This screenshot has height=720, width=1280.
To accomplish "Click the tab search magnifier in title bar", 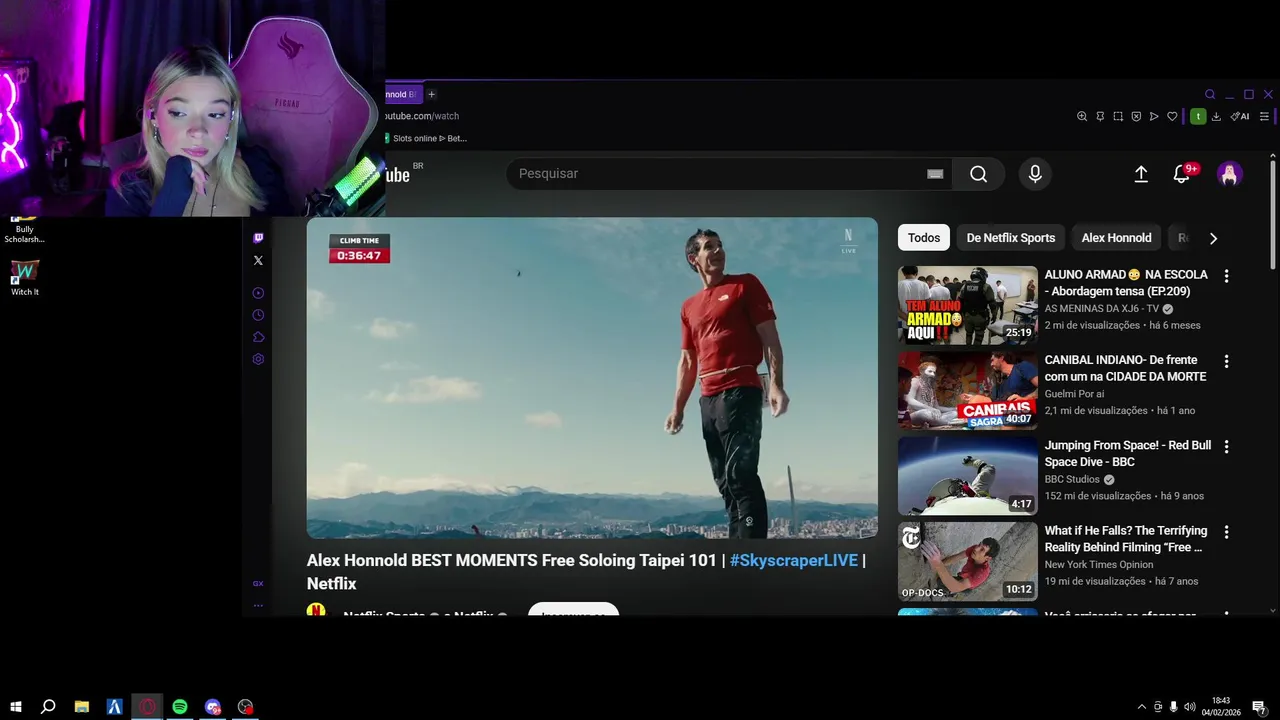I will pos(1210,95).
